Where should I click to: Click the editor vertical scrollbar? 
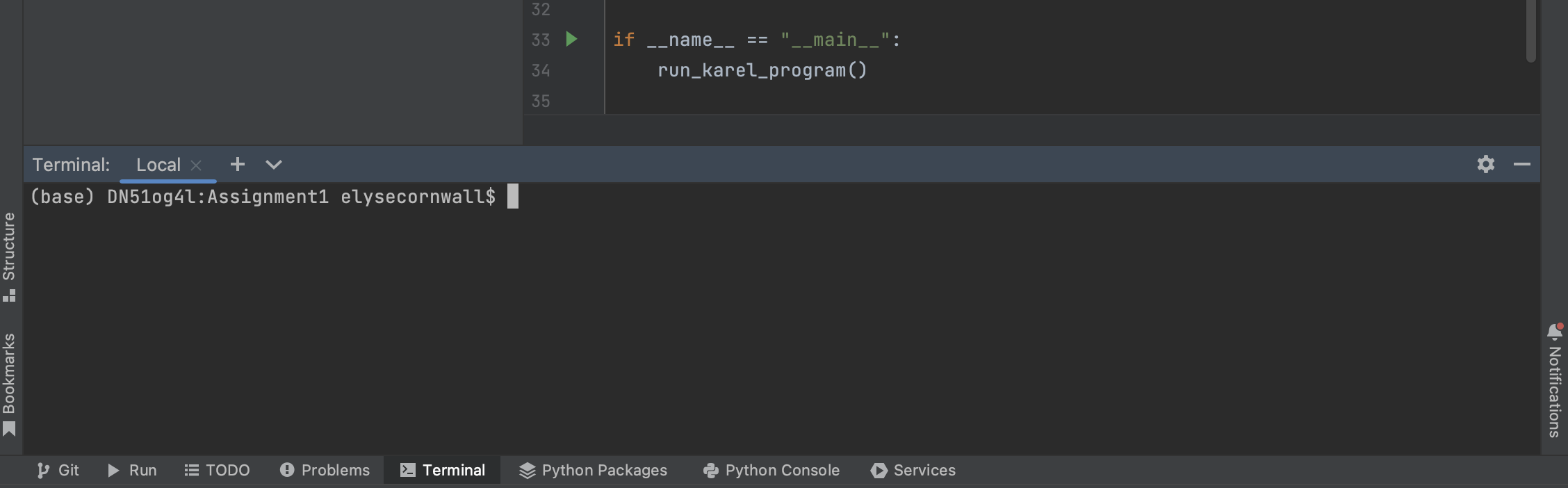(x=1530, y=31)
